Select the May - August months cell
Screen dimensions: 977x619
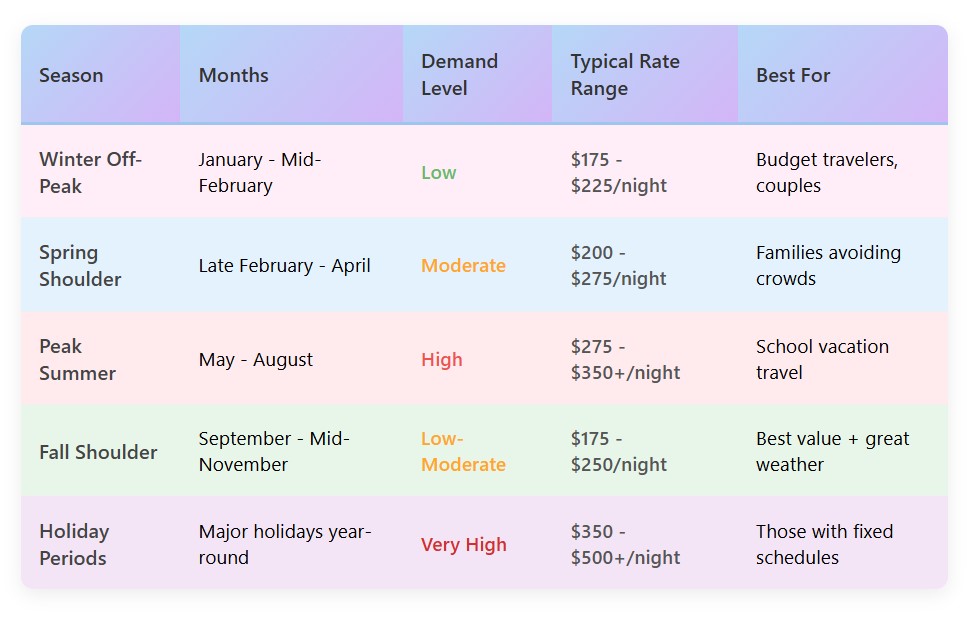point(255,360)
